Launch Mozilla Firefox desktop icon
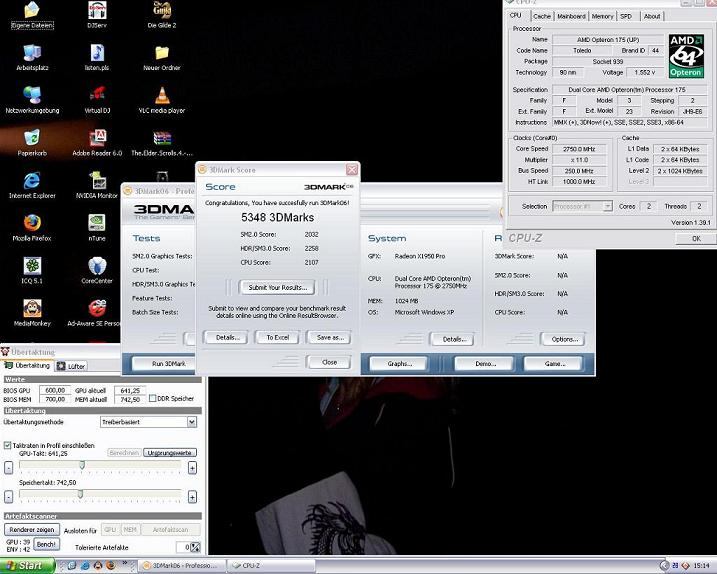Viewport: 717px width, 574px height. coord(32,228)
